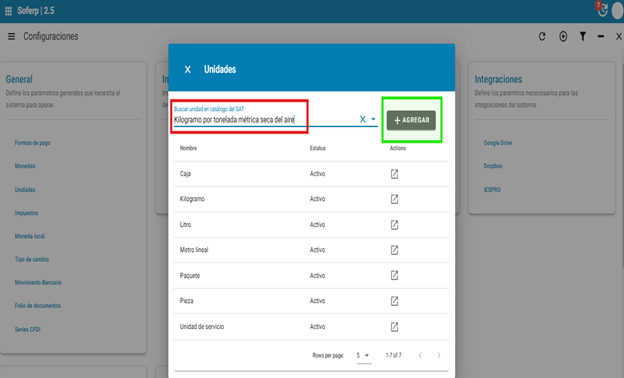Image resolution: width=624 pixels, height=378 pixels.
Task: Open Formas de pago link
Action: (33, 143)
